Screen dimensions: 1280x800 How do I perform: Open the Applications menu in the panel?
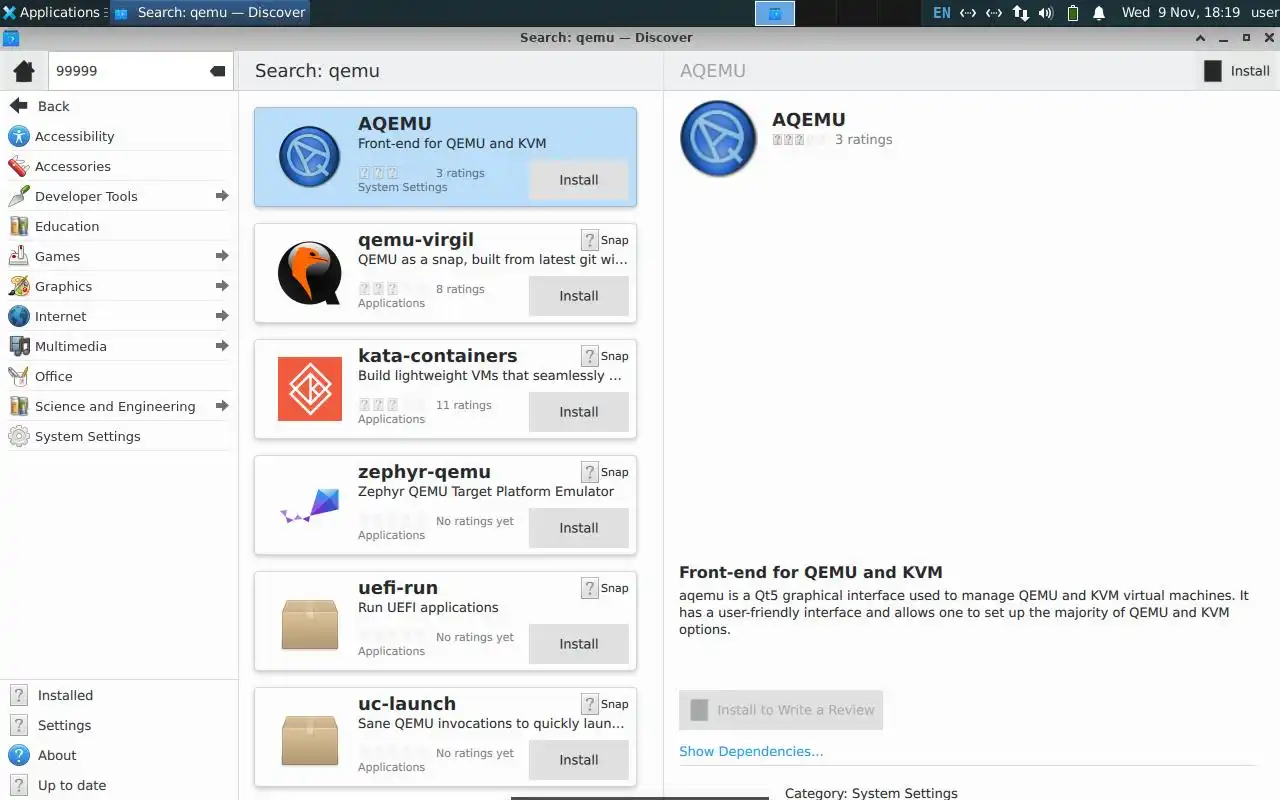53,12
